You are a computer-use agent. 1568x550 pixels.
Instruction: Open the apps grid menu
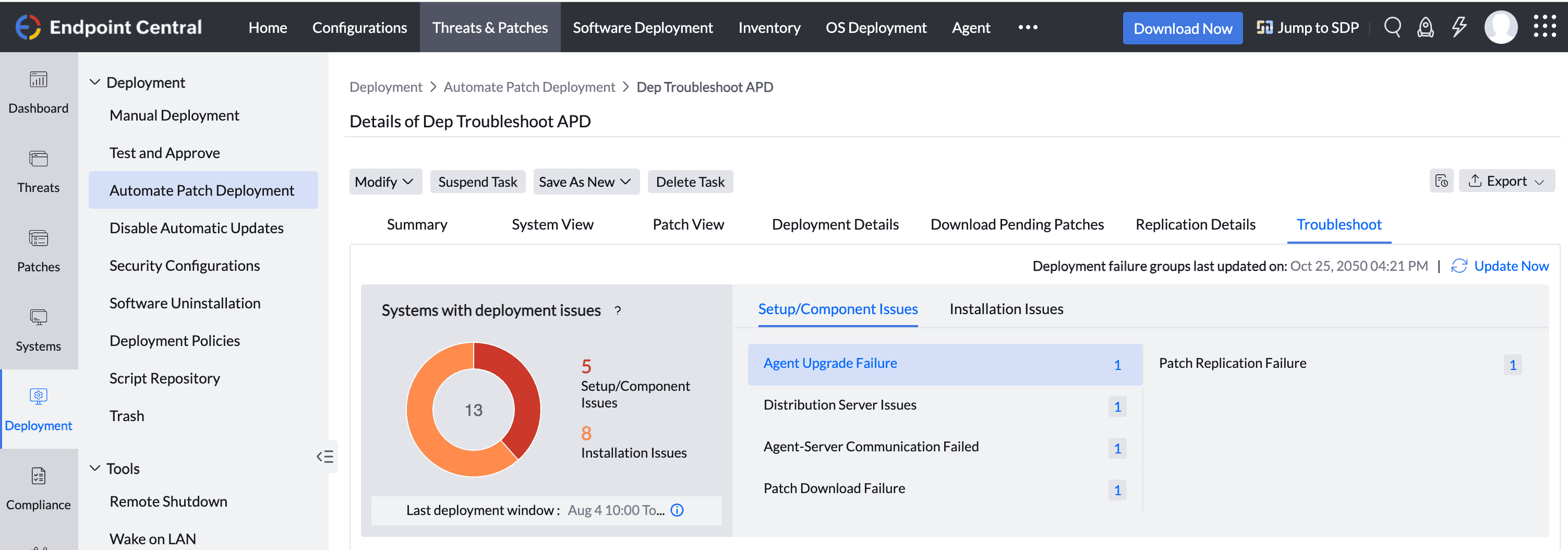pos(1544,27)
